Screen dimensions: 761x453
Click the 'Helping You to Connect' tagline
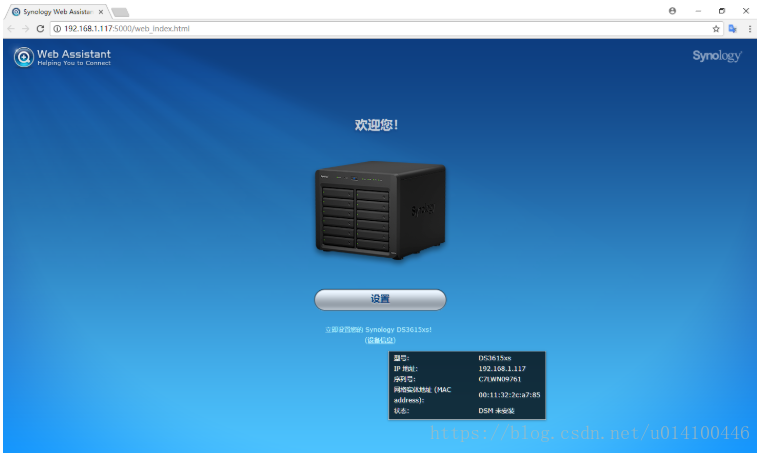74,63
